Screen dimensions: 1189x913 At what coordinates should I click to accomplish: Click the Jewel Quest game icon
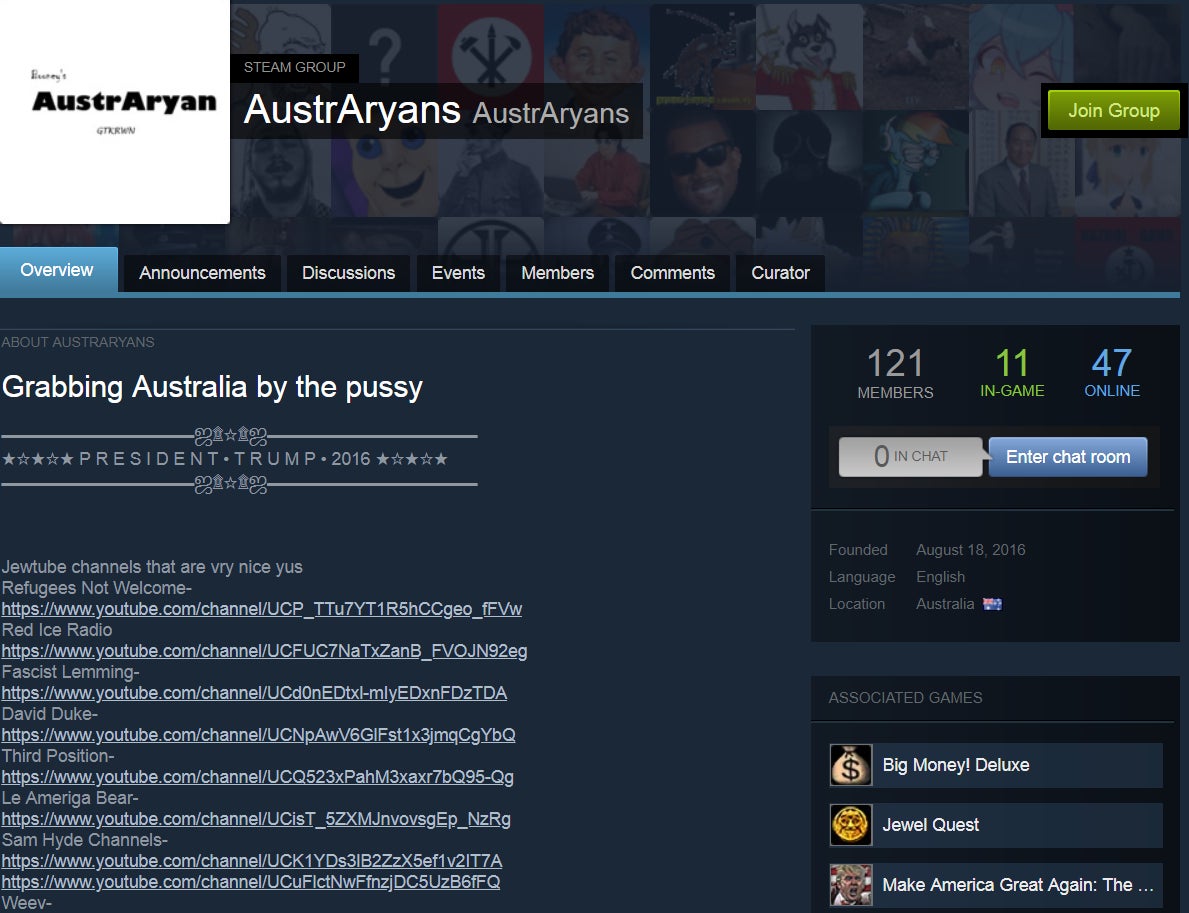(x=851, y=825)
